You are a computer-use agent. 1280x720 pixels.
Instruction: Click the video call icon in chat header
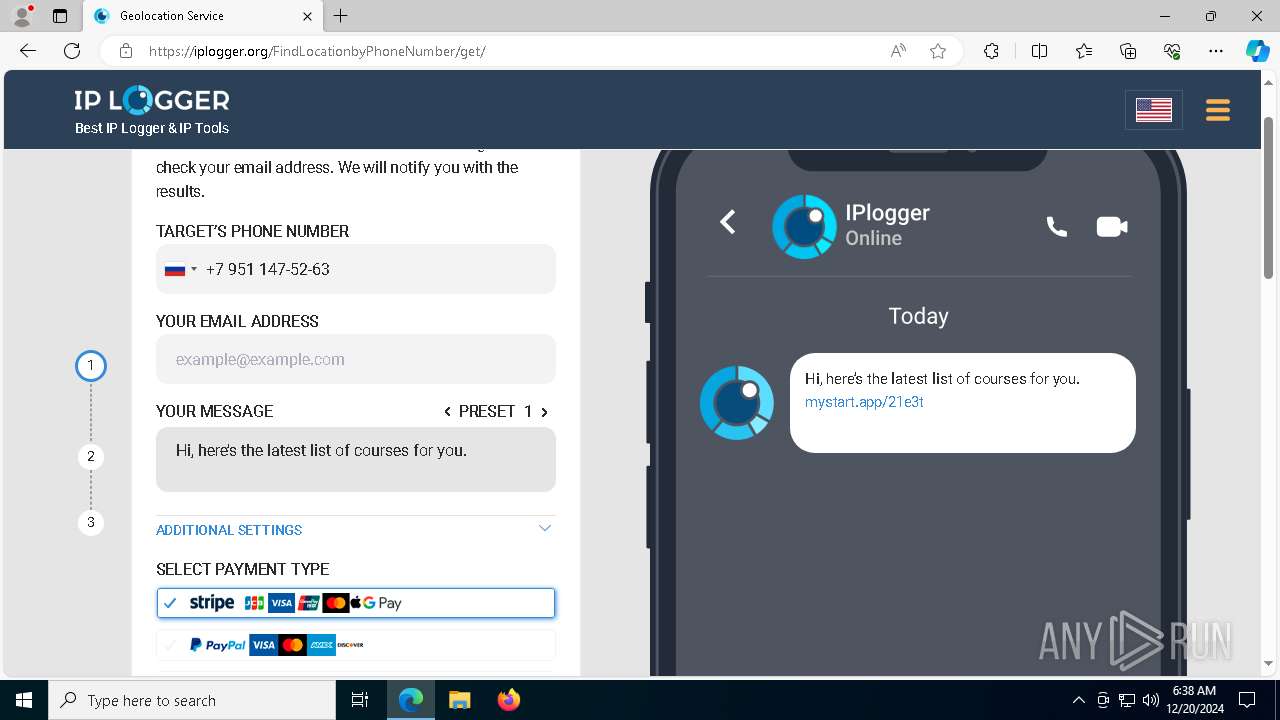[1111, 227]
